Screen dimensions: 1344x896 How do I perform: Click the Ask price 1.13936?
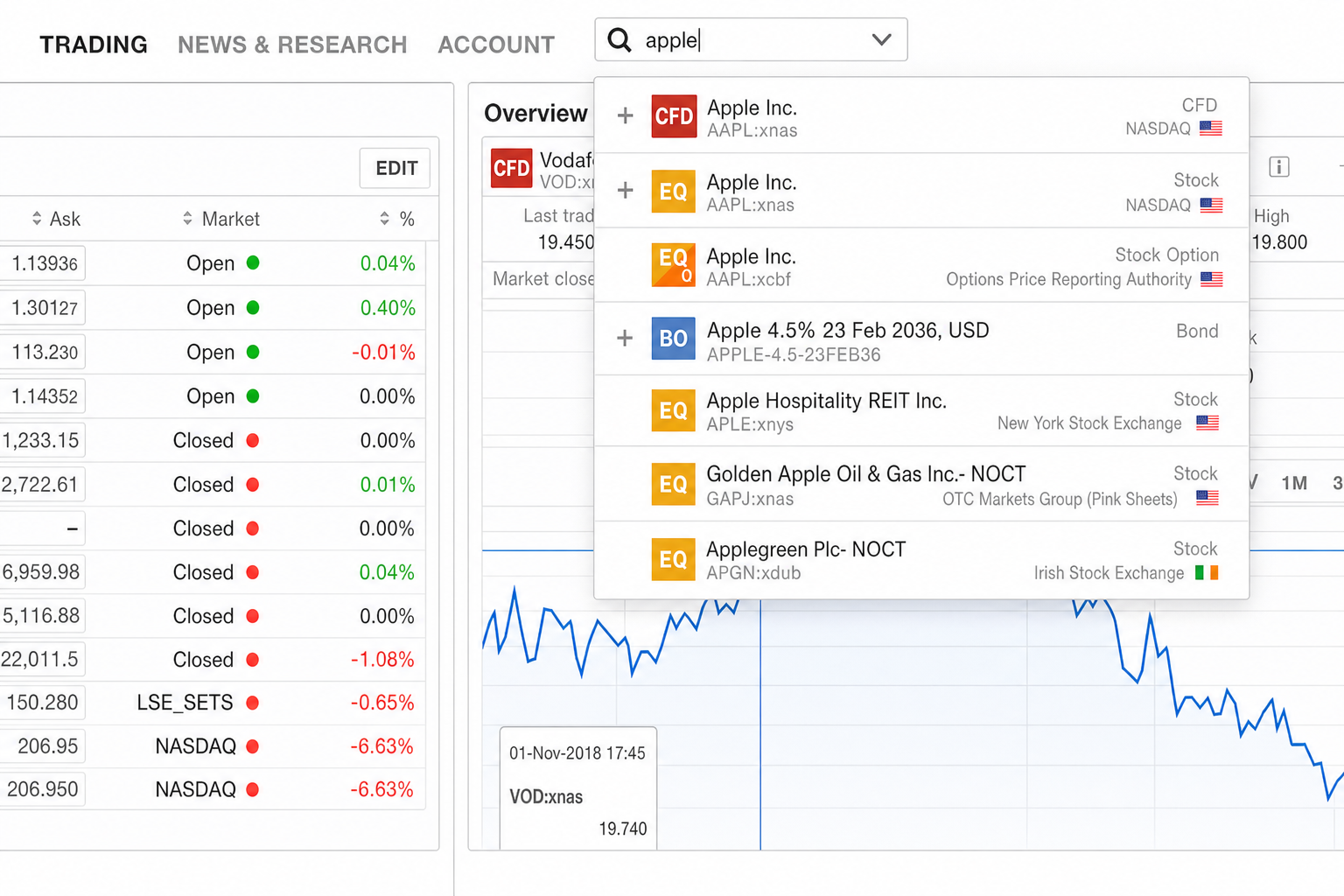[45, 263]
